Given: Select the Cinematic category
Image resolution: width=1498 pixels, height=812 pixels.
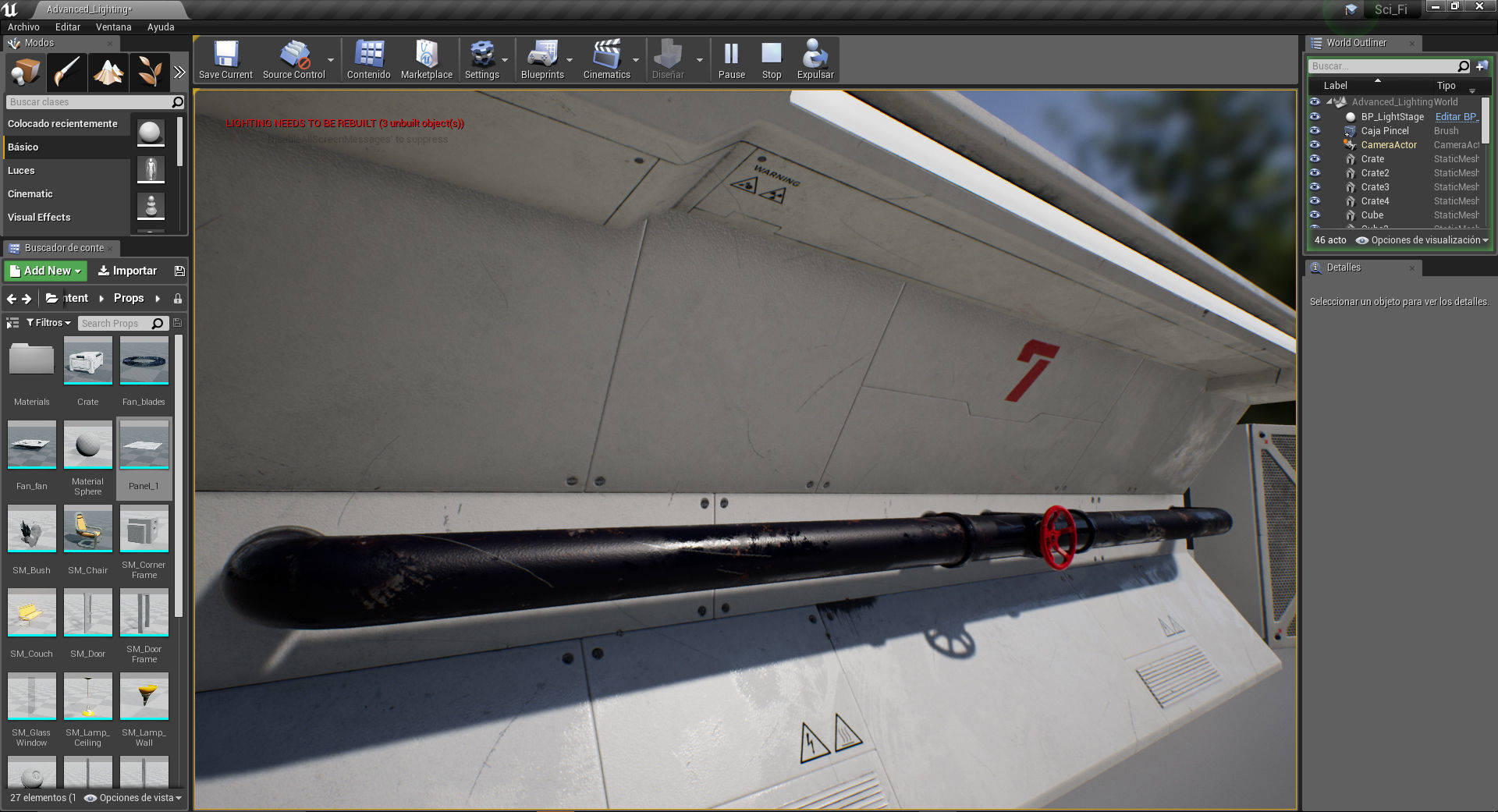Looking at the screenshot, I should [x=66, y=194].
